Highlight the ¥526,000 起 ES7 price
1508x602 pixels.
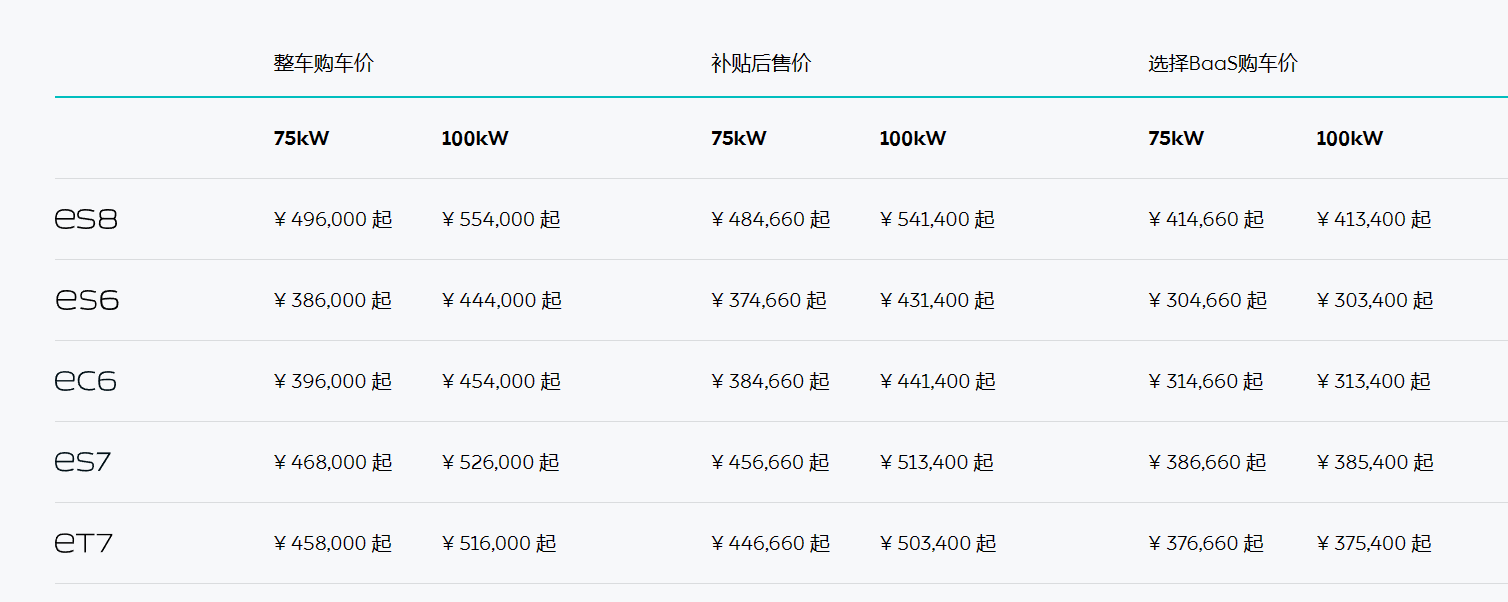click(501, 462)
